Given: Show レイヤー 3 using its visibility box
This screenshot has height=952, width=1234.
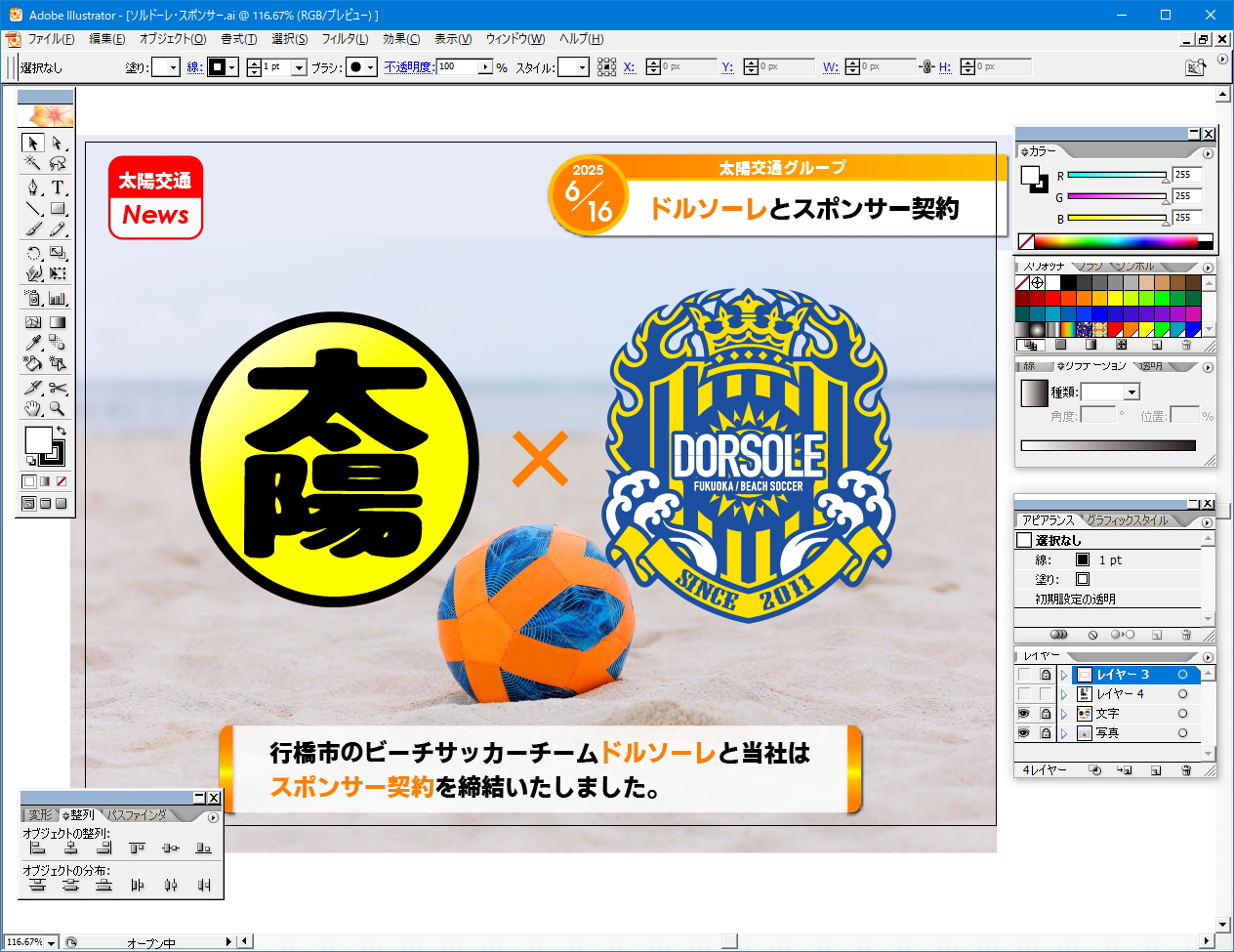Looking at the screenshot, I should click(1024, 675).
